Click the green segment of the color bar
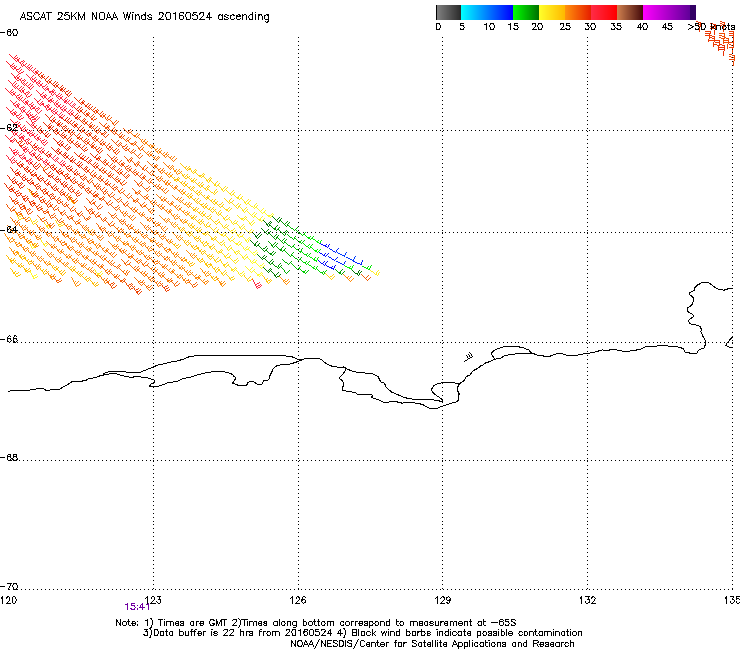Image resolution: width=740 pixels, height=650 pixels. coord(526,12)
